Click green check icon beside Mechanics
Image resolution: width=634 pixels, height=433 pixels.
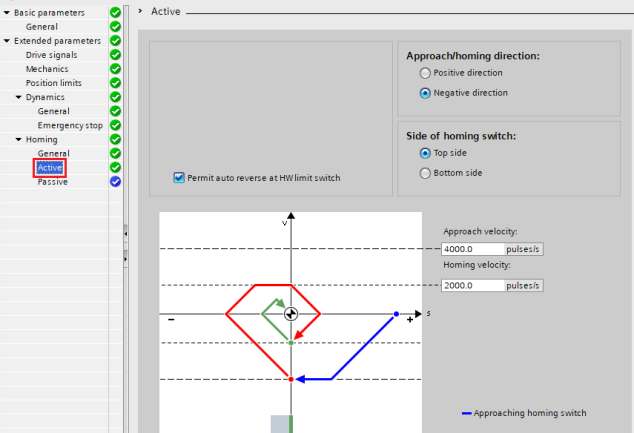(x=115, y=69)
